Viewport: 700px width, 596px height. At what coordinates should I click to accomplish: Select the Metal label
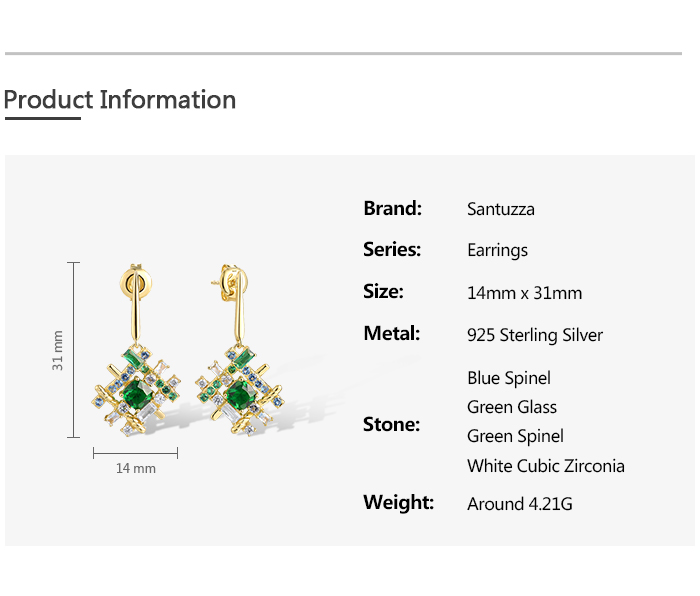click(x=391, y=333)
